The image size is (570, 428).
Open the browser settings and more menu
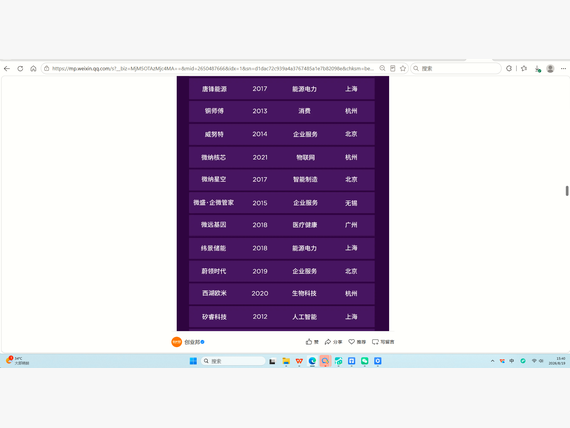point(563,68)
